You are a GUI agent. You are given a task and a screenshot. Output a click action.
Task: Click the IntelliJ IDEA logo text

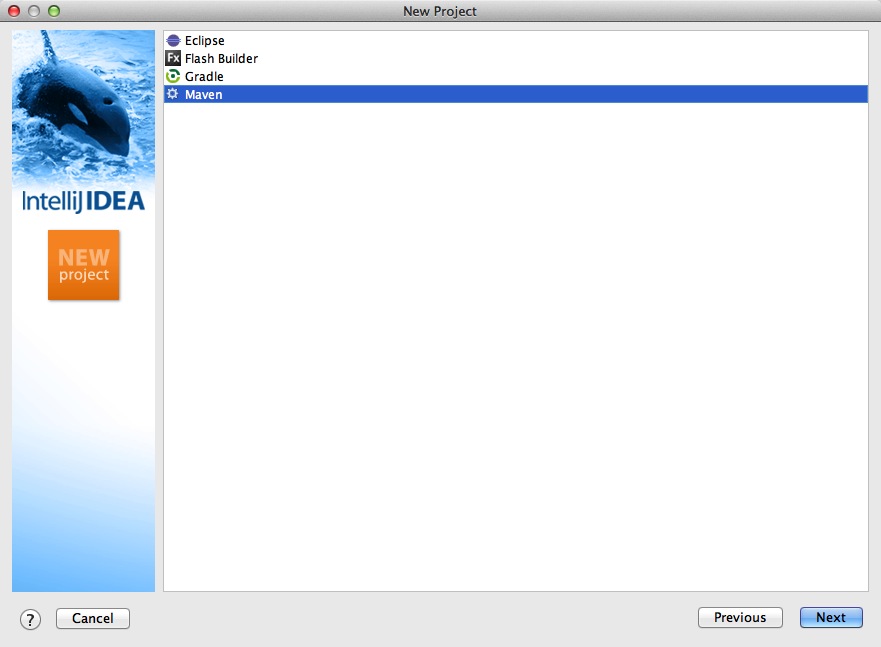pos(83,201)
